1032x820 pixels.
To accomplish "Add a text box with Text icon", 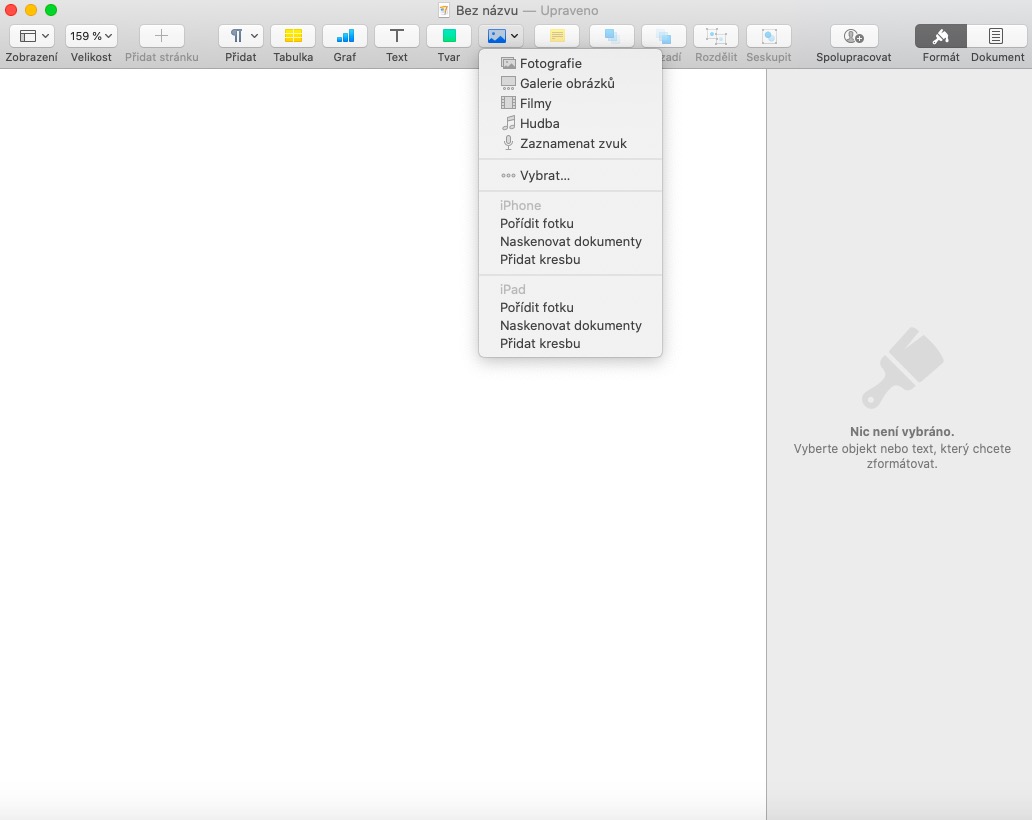I will coord(397,36).
